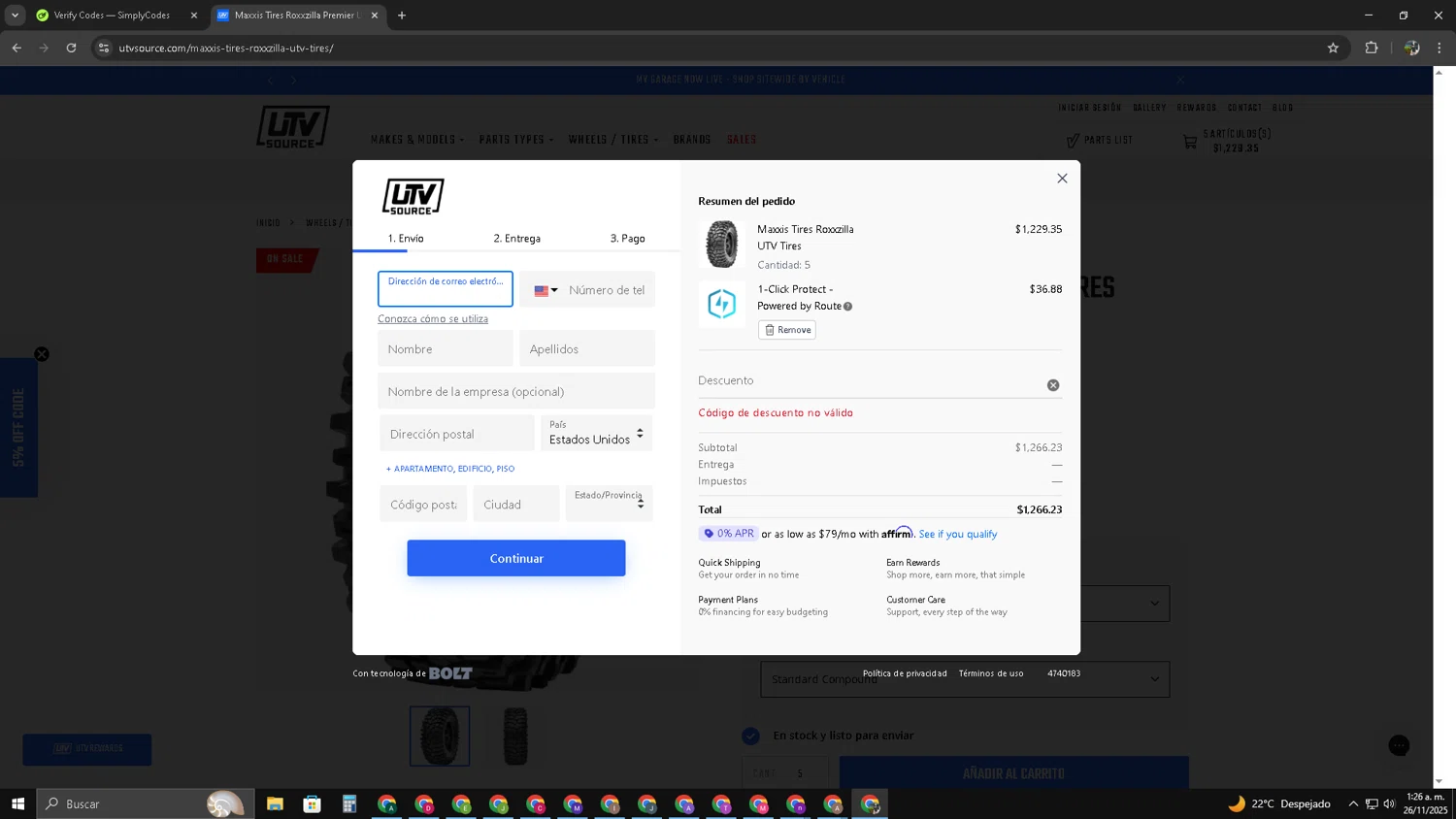Click the UTV Source logo in checkout
The image size is (1456, 819).
point(413,197)
